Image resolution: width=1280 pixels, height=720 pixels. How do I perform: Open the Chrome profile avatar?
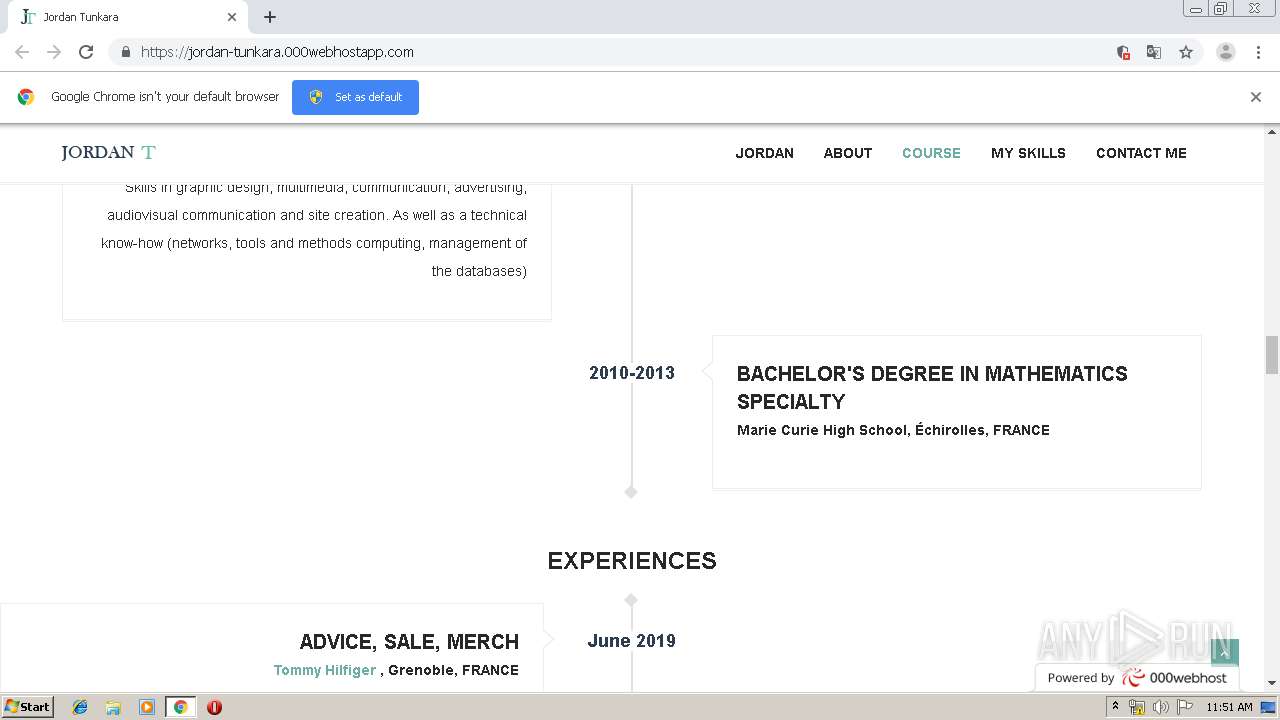1226,52
